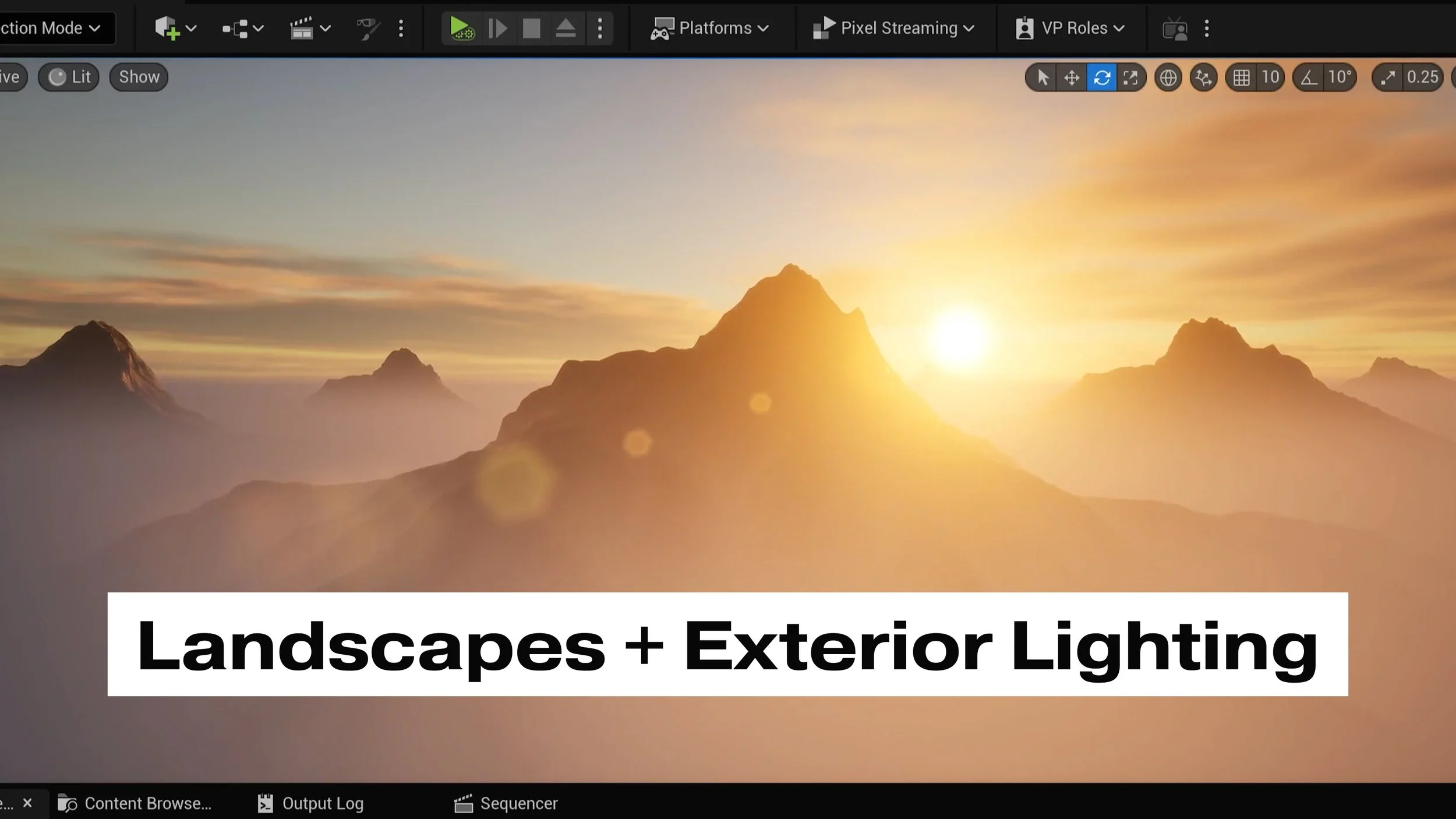The height and width of the screenshot is (819, 1456).
Task: Open the Sequencer tab
Action: point(506,804)
